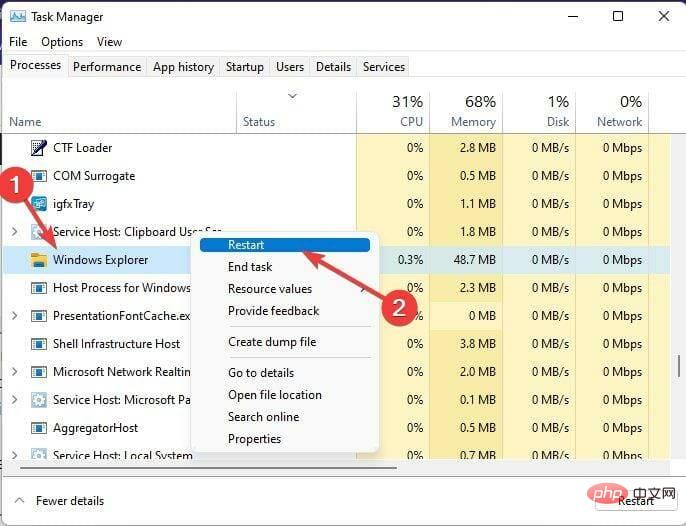Collapse view with Fewer details chevron

pyautogui.click(x=18, y=501)
